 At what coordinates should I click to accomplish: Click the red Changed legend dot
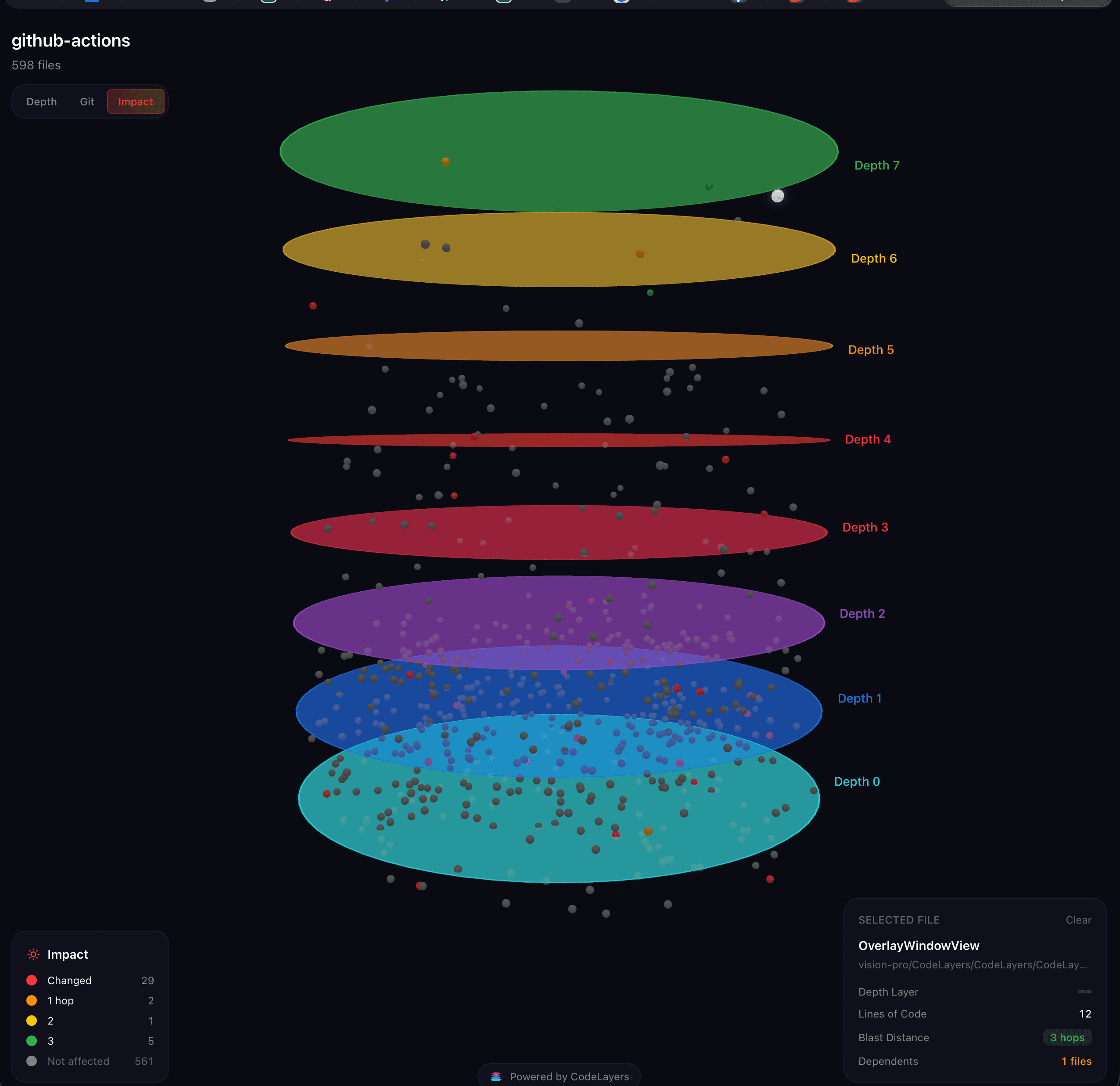pyautogui.click(x=32, y=980)
